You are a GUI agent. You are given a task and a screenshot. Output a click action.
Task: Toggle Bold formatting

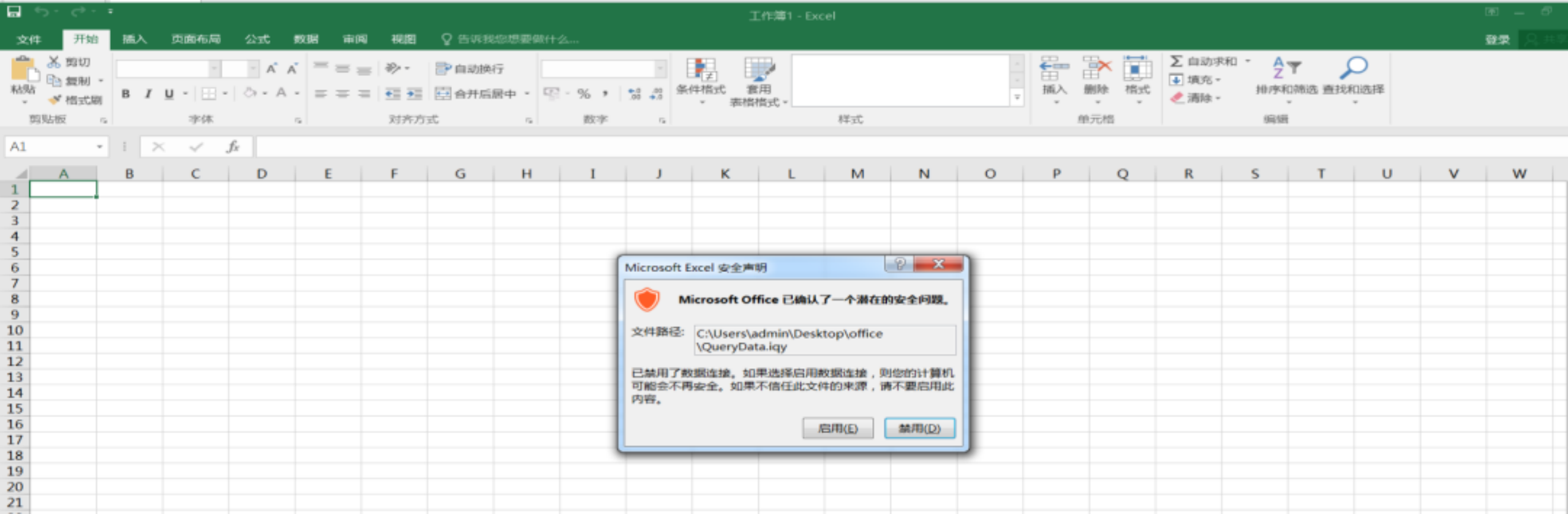(126, 94)
